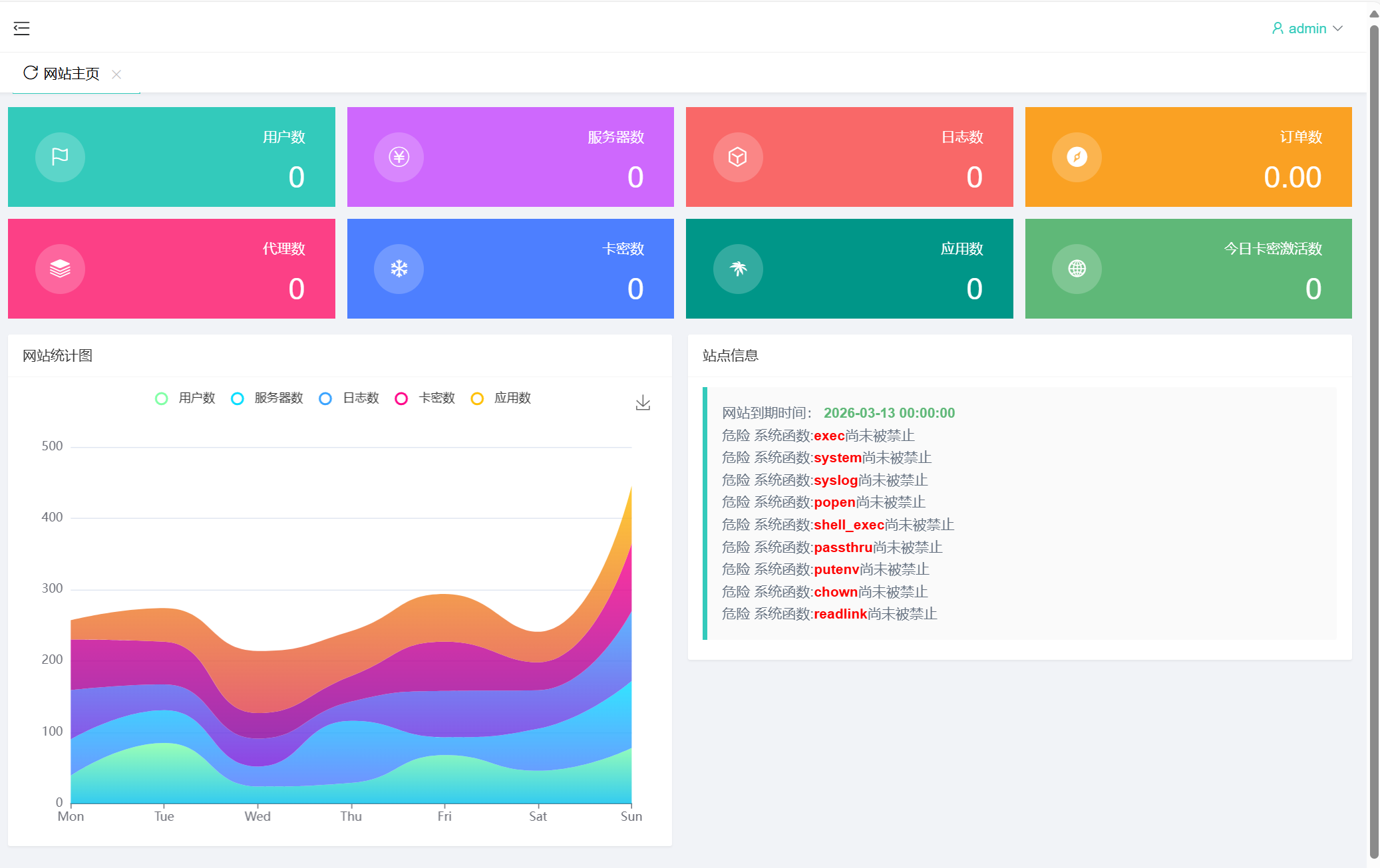Click the chown danger function warning
Screen dimensions: 1380x868
[825, 592]
